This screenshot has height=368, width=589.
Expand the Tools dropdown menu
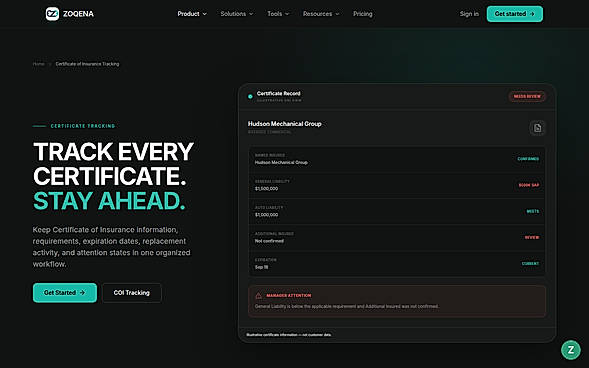tap(278, 14)
